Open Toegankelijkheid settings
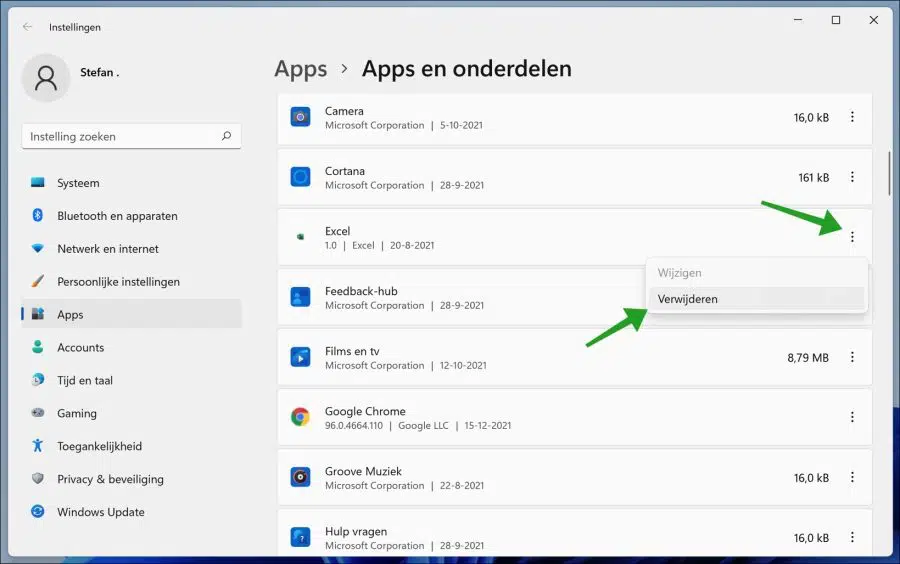Image resolution: width=900 pixels, height=564 pixels. pyautogui.click(x=131, y=446)
